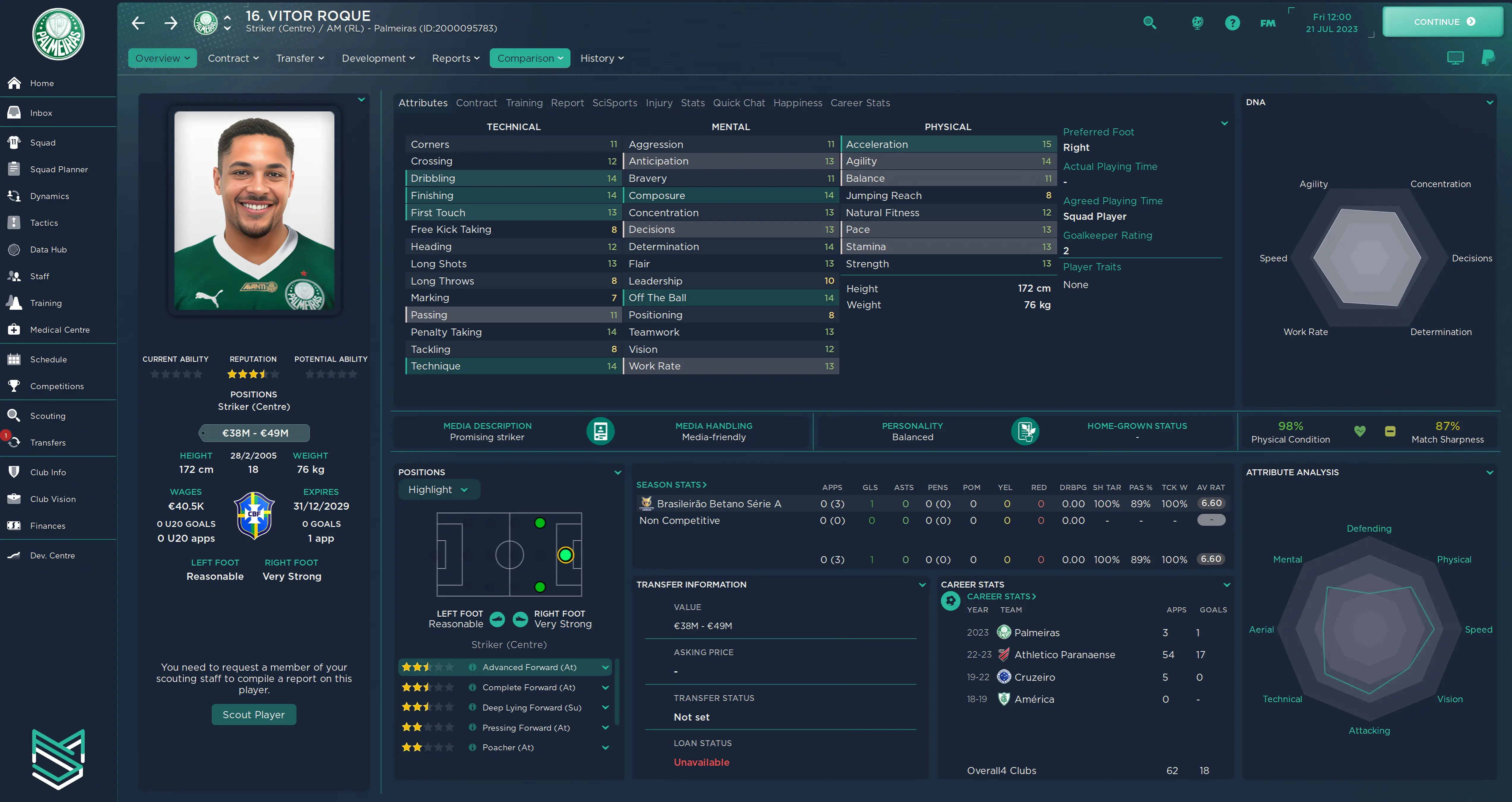Go back with the left arrow
Viewport: 1512px width, 802px height.
pyautogui.click(x=138, y=23)
